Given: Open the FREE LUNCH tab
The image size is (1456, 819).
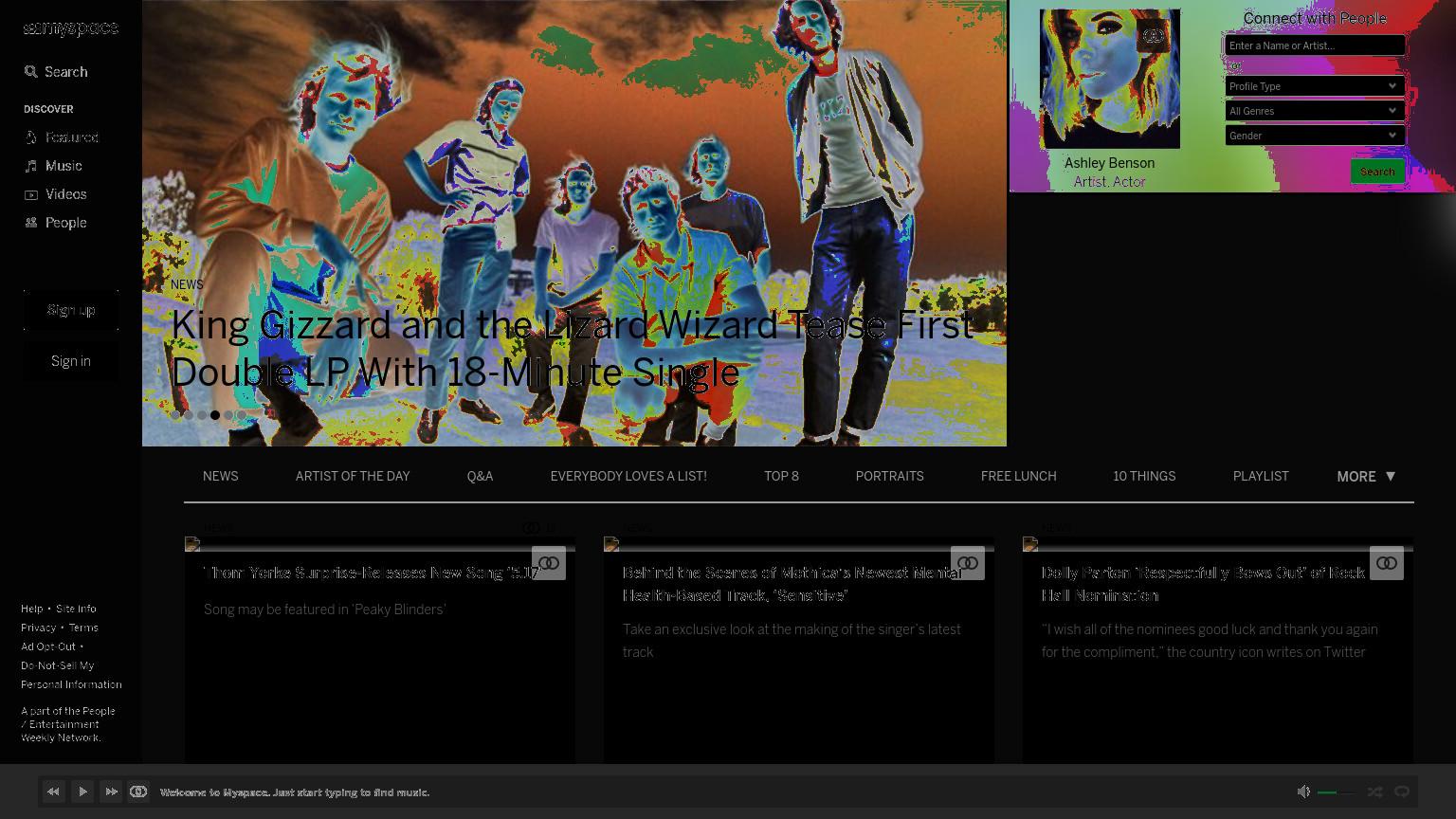Looking at the screenshot, I should (x=1018, y=477).
